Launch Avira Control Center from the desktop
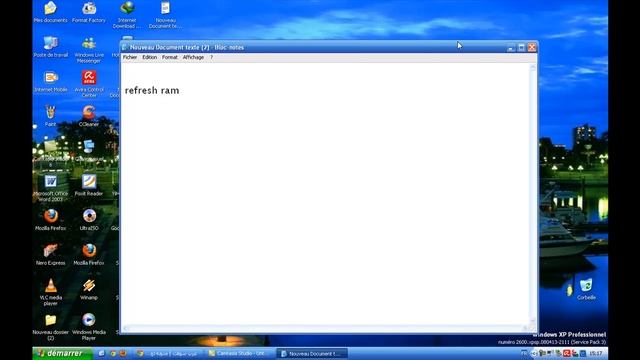 [89, 84]
